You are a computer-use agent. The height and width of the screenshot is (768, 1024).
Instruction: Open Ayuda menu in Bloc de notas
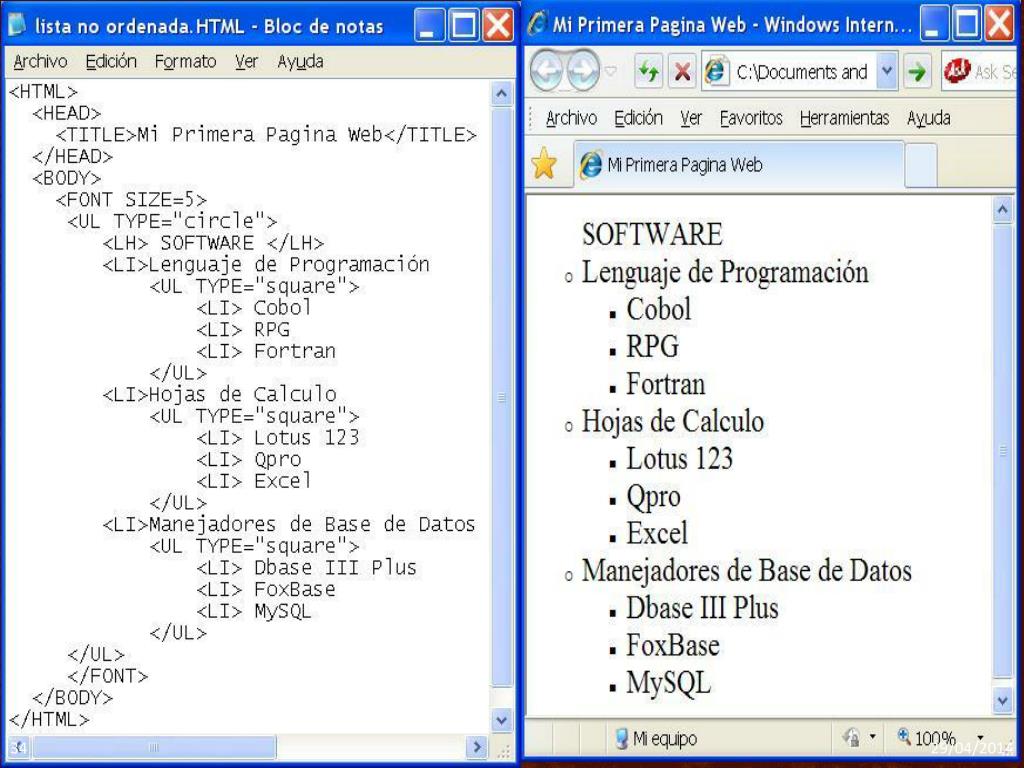pyautogui.click(x=300, y=61)
